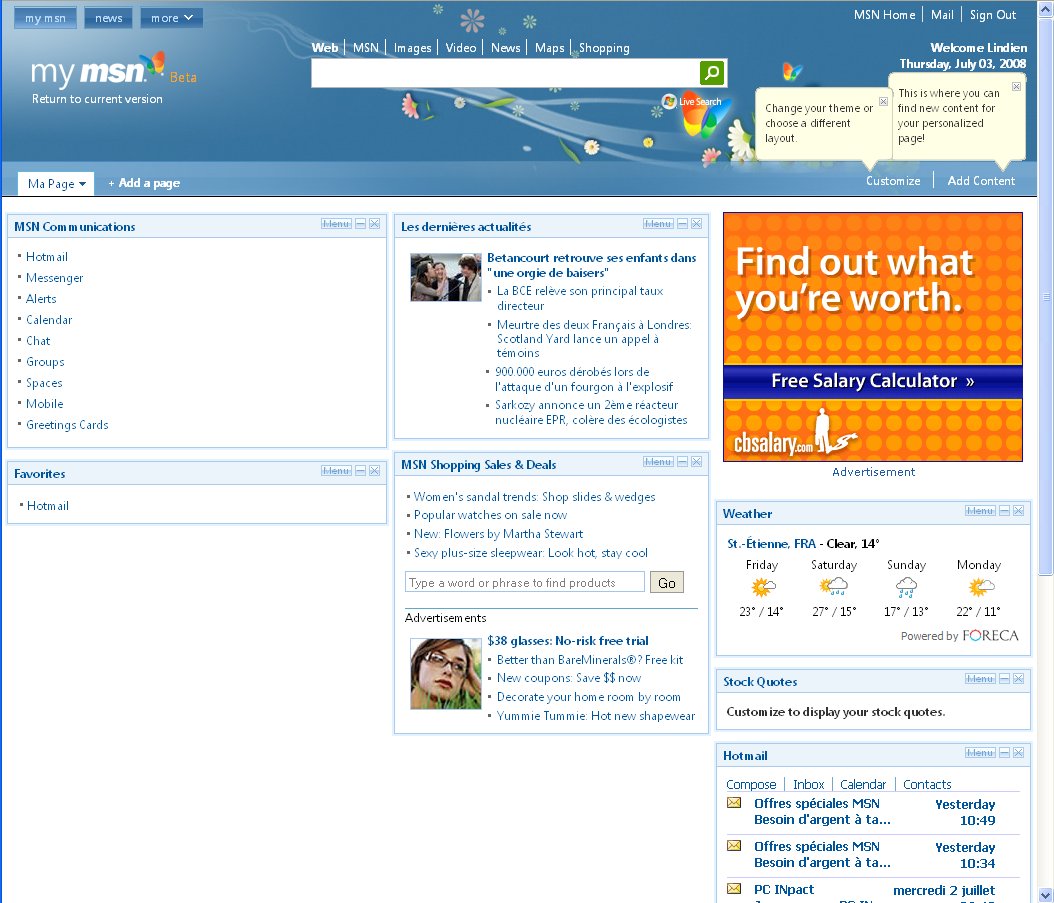Open '$38 glasses: No-risk free trial' link
This screenshot has height=903, width=1054.
point(568,641)
